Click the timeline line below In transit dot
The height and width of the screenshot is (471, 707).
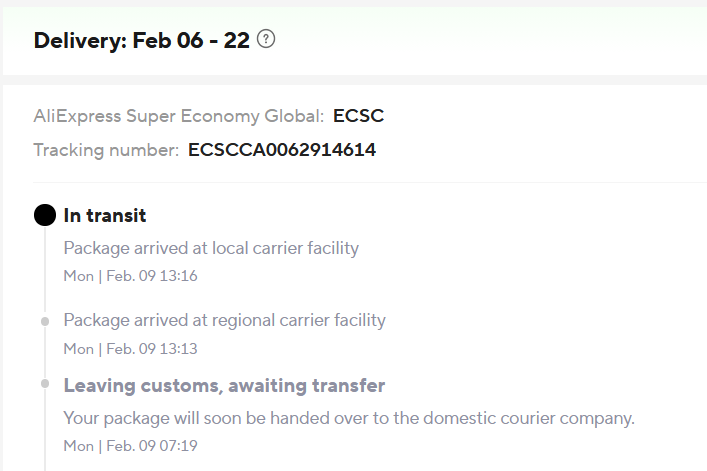pos(45,270)
